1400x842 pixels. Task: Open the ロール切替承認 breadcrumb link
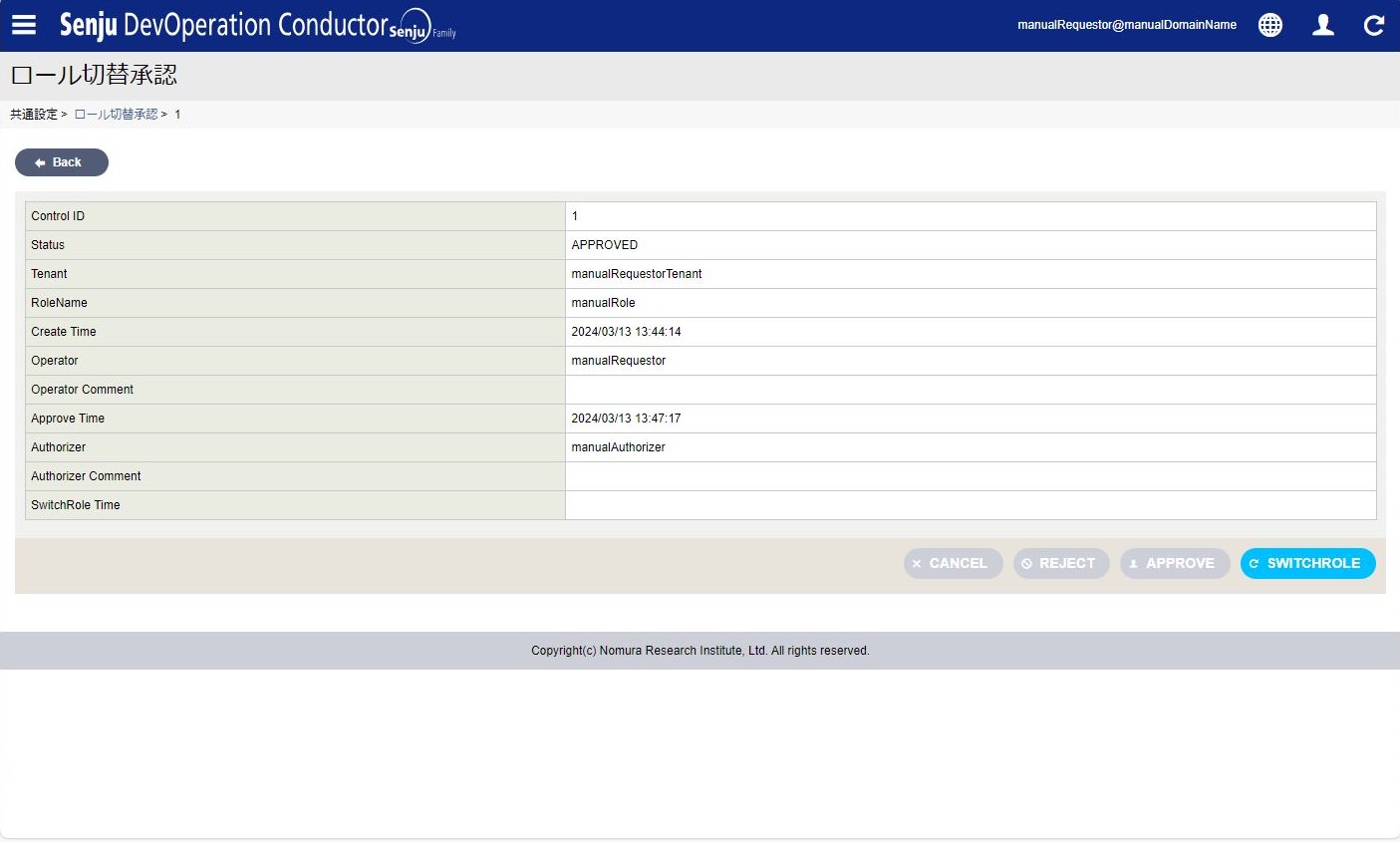click(116, 115)
